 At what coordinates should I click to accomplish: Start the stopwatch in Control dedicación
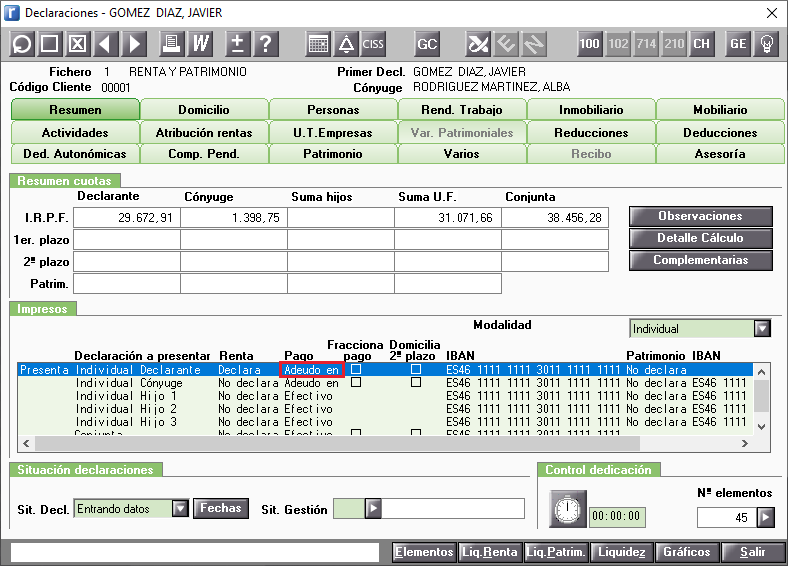coord(568,509)
